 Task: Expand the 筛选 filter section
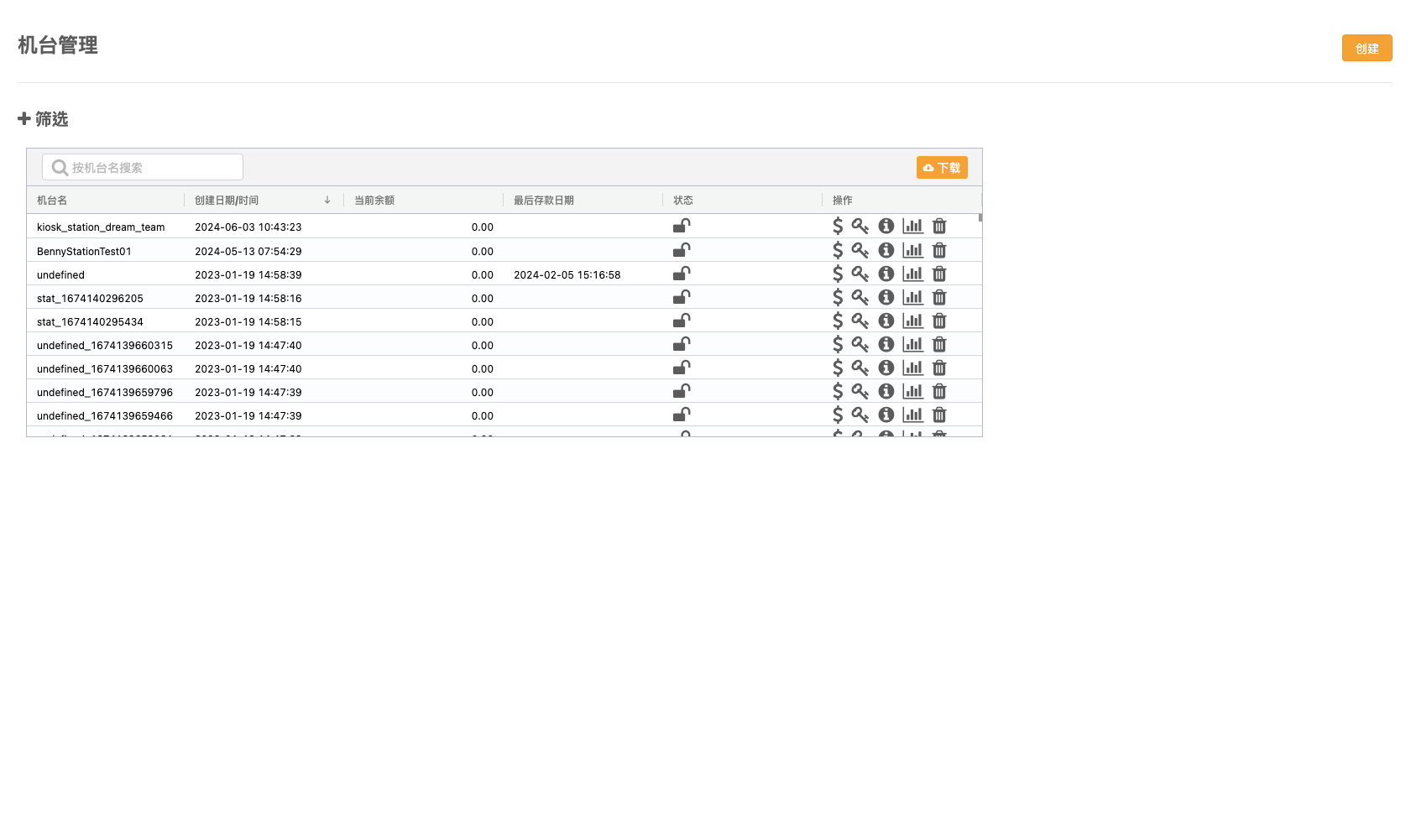click(43, 119)
